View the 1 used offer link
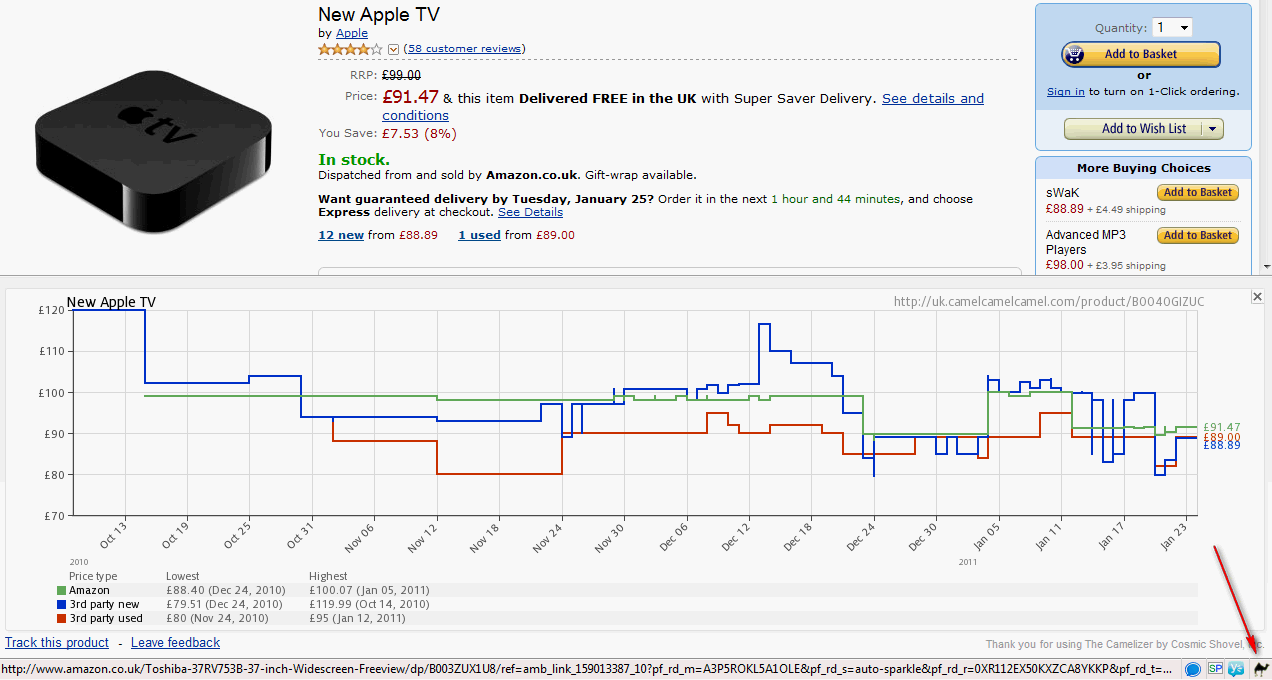 tap(479, 235)
